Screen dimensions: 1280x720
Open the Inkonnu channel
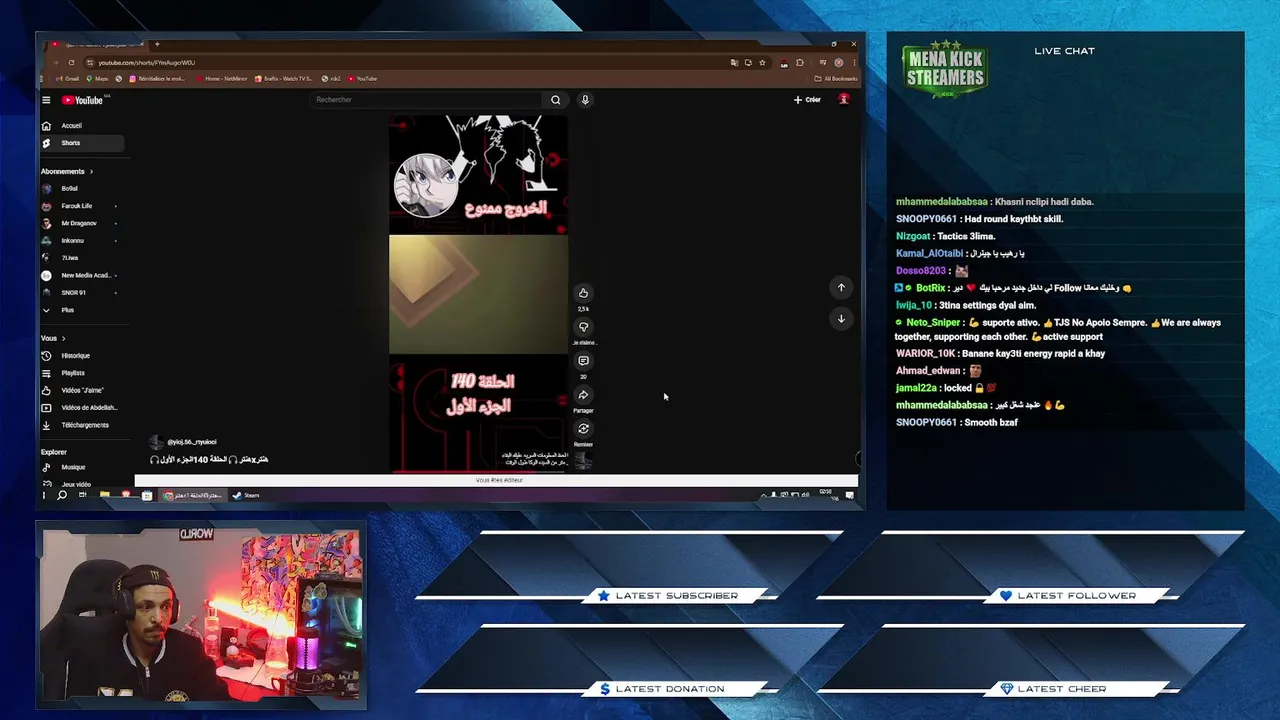click(x=80, y=240)
